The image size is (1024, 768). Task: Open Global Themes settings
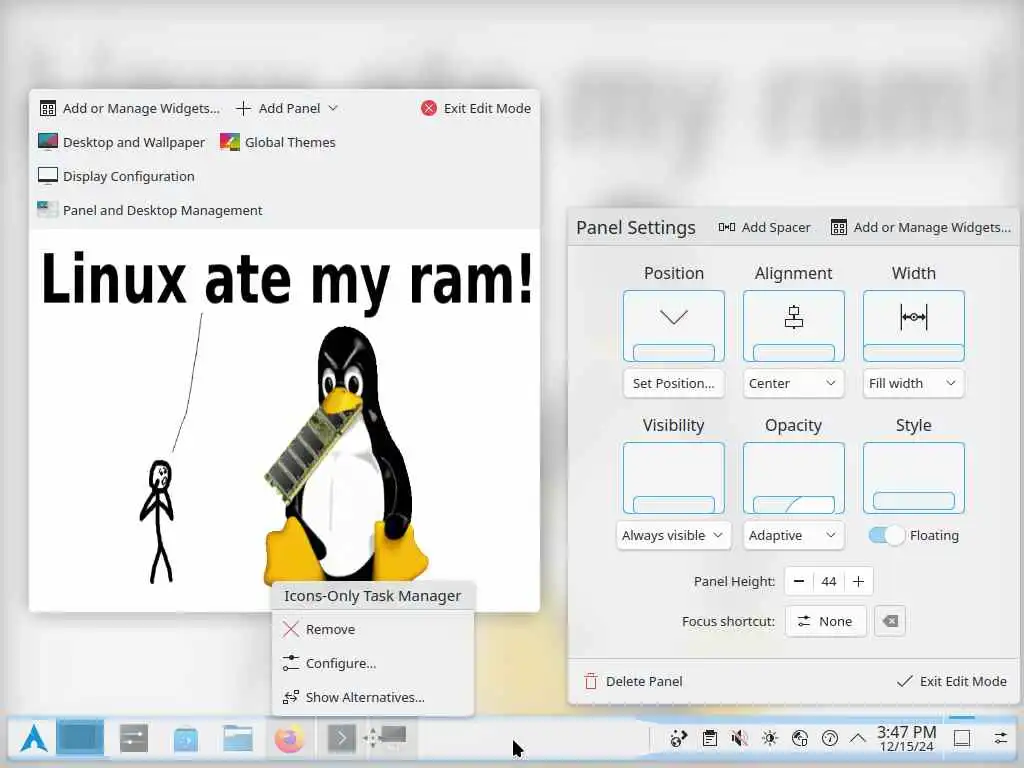point(278,142)
